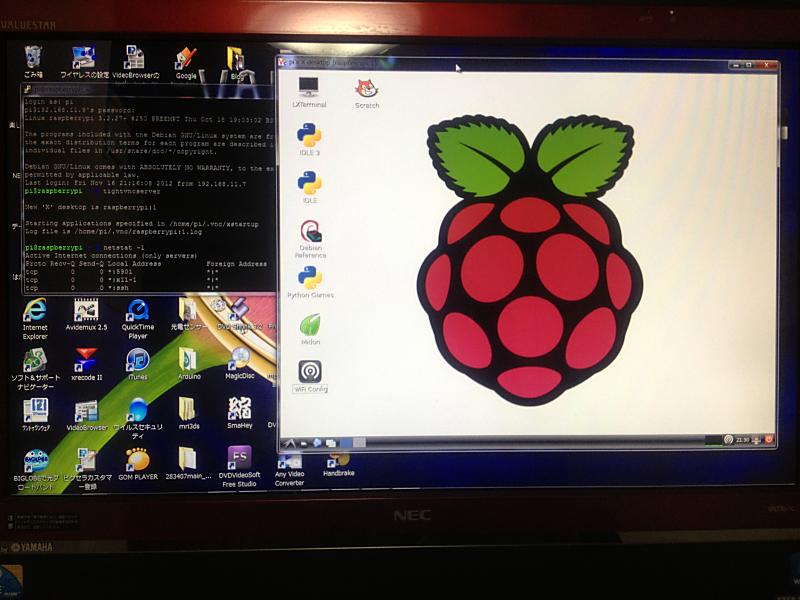Image resolution: width=800 pixels, height=600 pixels.
Task: Click the "Log file is /home/pi/.vnc/raspberrypi:1.log" line
Action: point(113,232)
